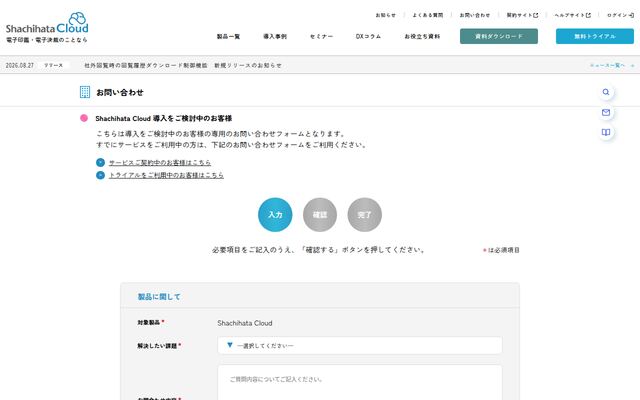This screenshot has height=400, width=640.
Task: Open DXコラム in main navigation
Action: coord(368,36)
